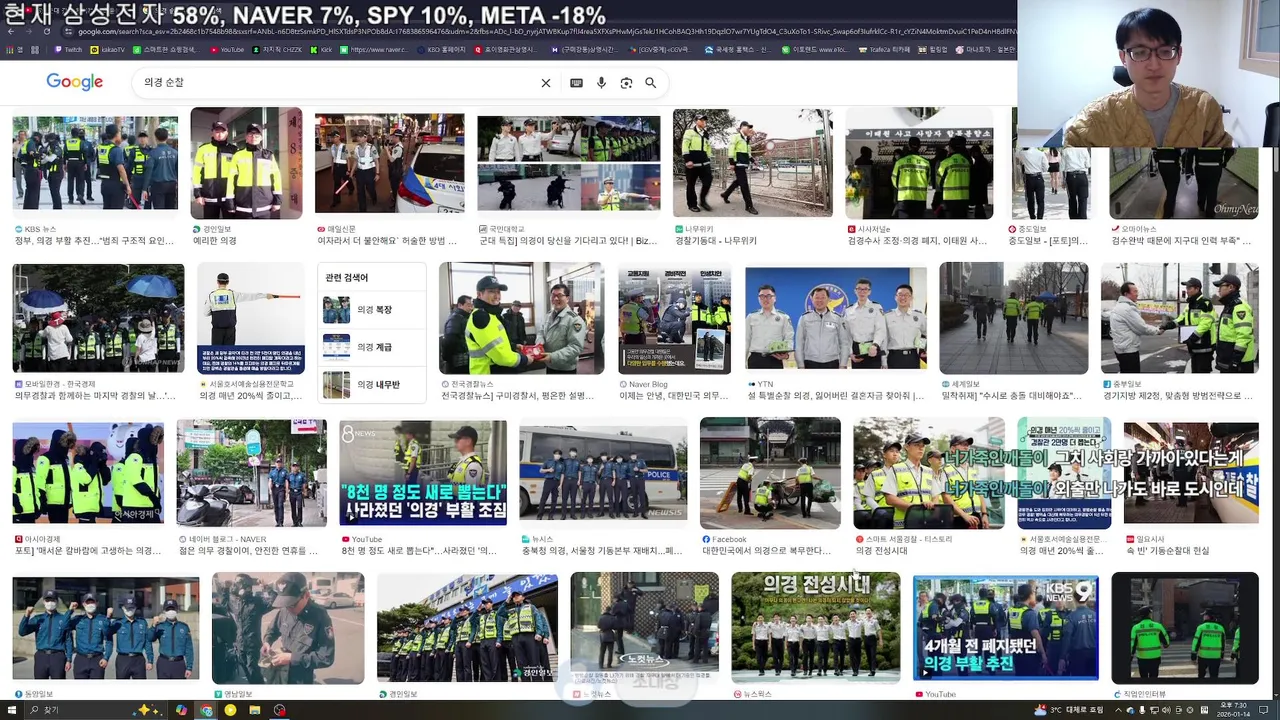Click the browser address bar URL

coord(547,31)
